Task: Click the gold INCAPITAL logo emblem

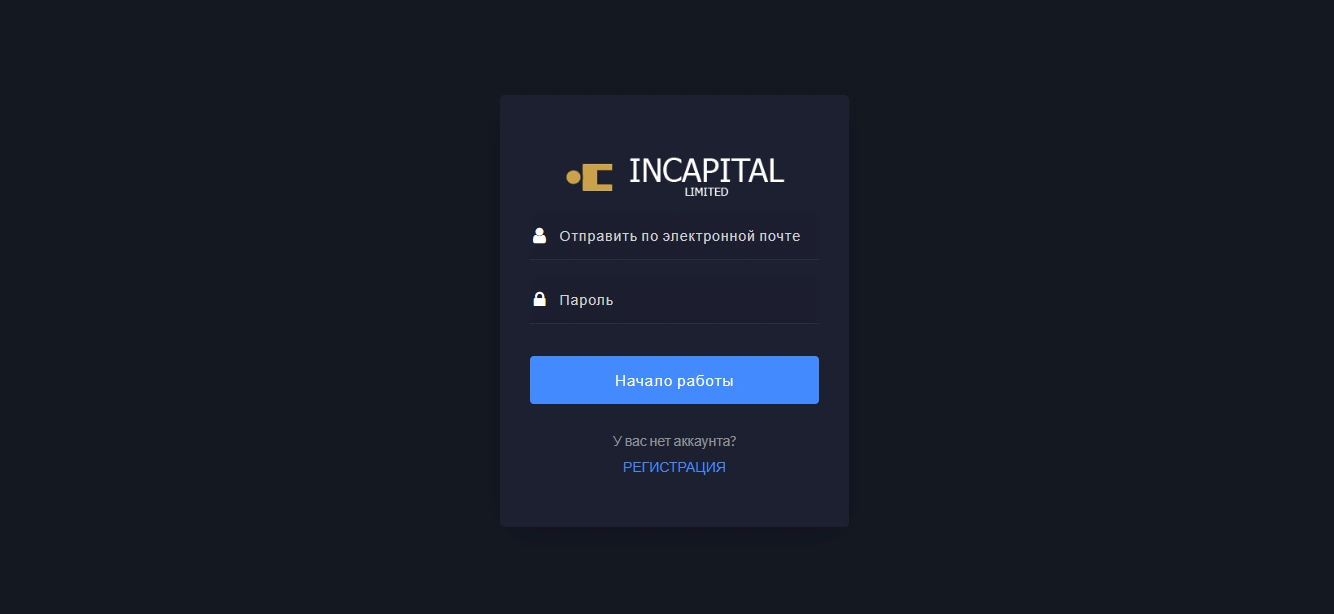Action: point(589,177)
